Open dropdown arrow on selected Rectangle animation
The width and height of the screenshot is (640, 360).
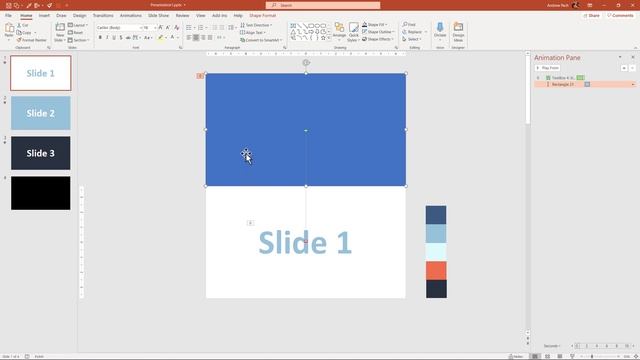(x=633, y=84)
